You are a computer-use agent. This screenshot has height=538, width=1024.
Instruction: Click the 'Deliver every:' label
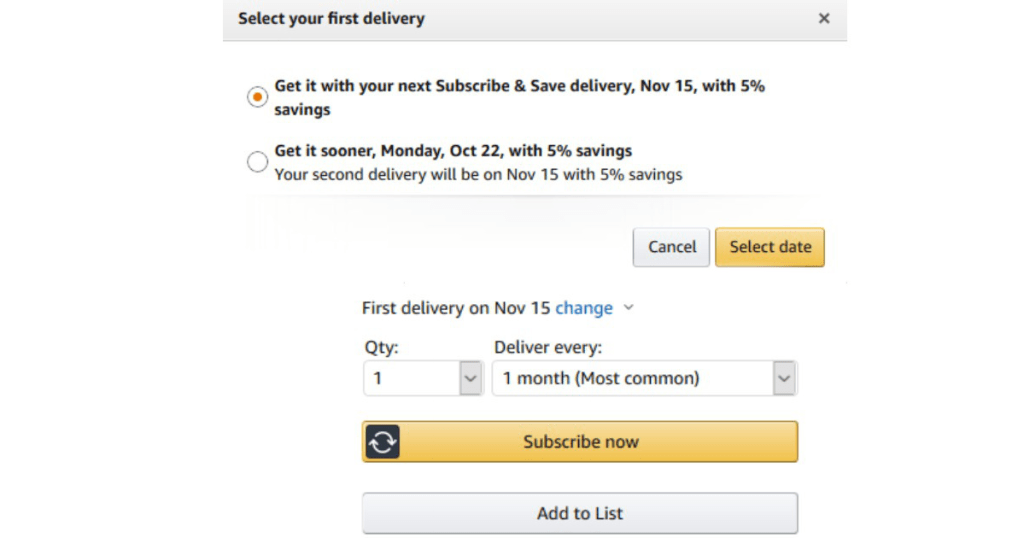pyautogui.click(x=548, y=347)
